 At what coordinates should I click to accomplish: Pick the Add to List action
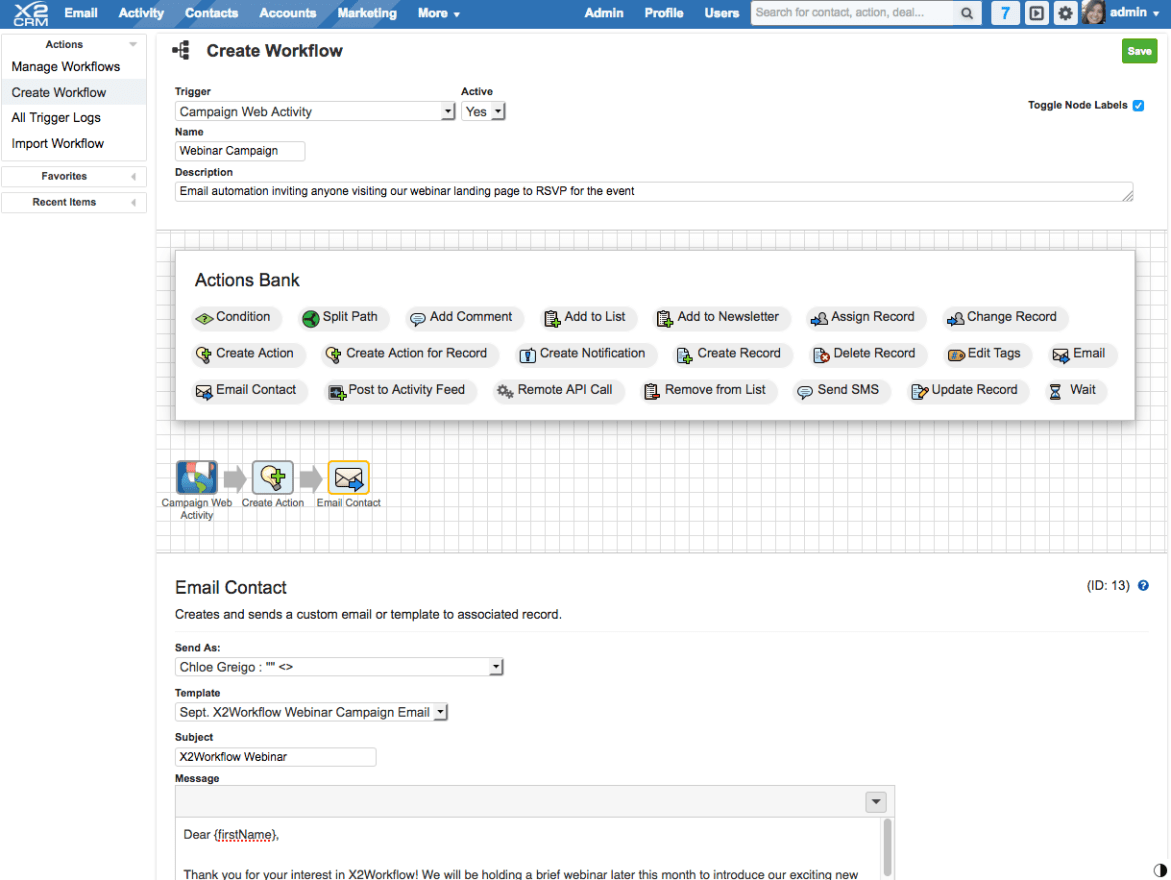click(586, 317)
